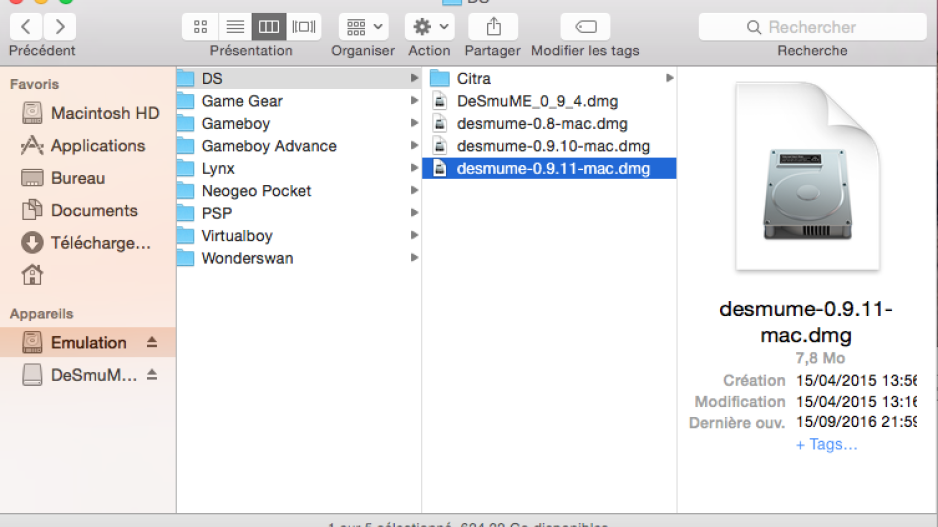The height and width of the screenshot is (527, 938).
Task: Click the Partager share button
Action: pos(494,27)
